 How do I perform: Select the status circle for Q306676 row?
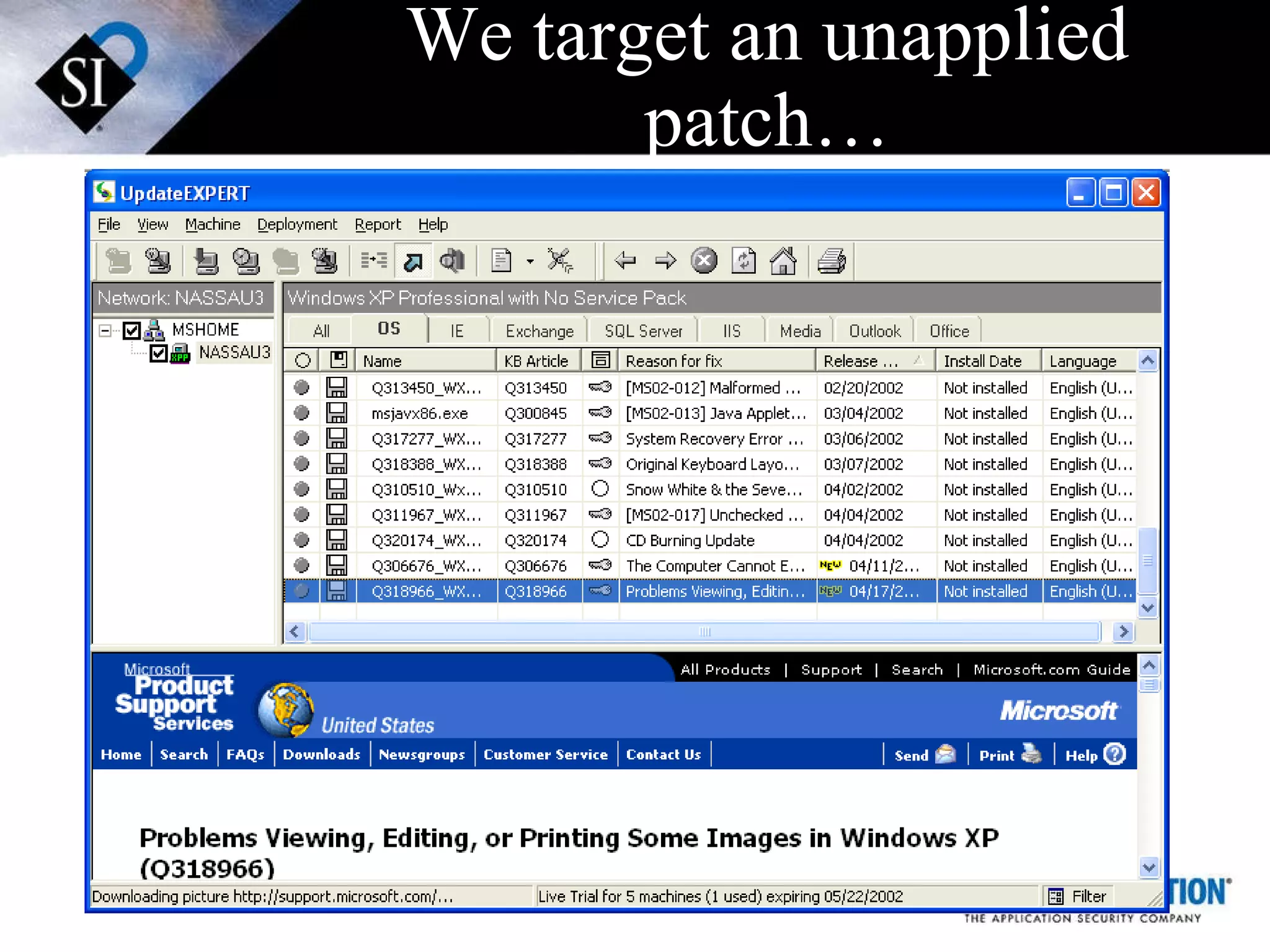(301, 565)
